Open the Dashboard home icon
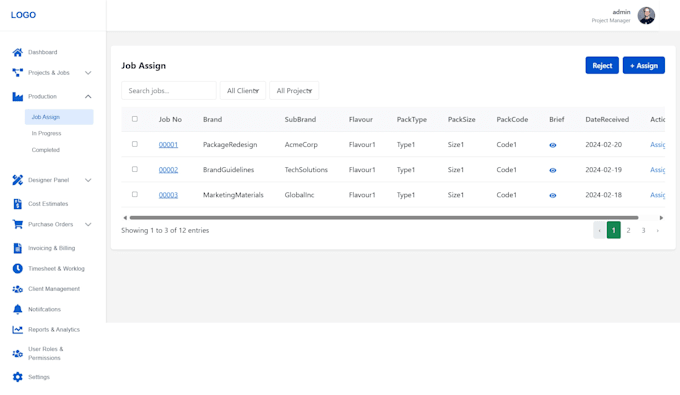 click(x=17, y=52)
